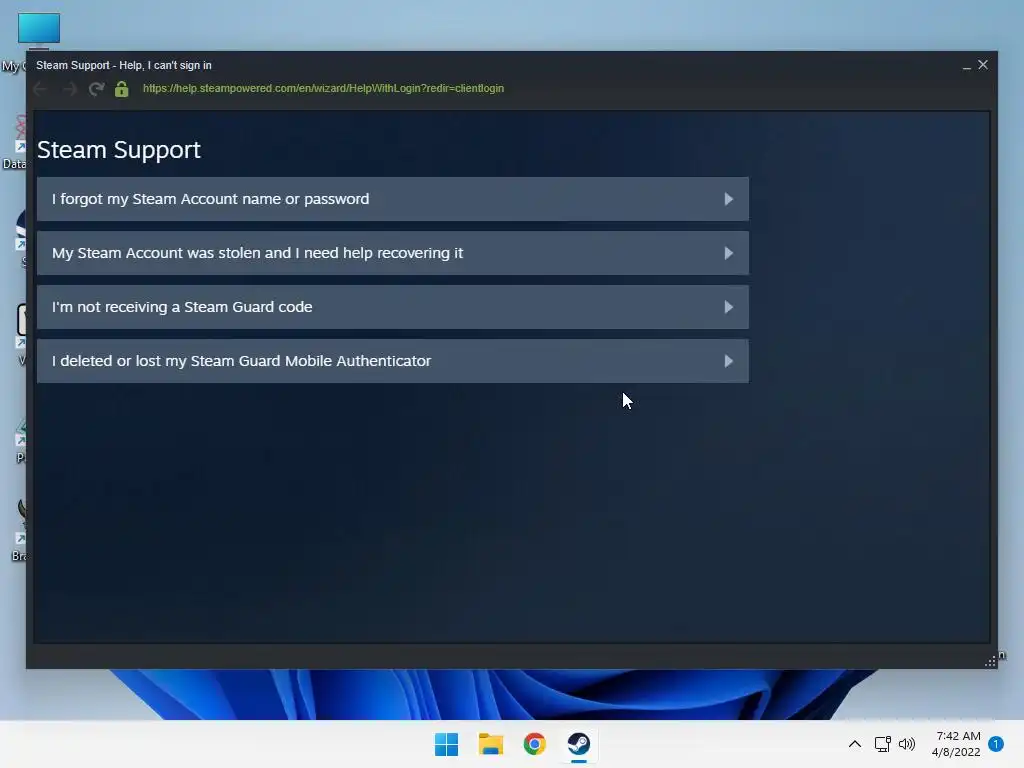
Task: Minimize the Steam Support window
Action: click(x=967, y=65)
